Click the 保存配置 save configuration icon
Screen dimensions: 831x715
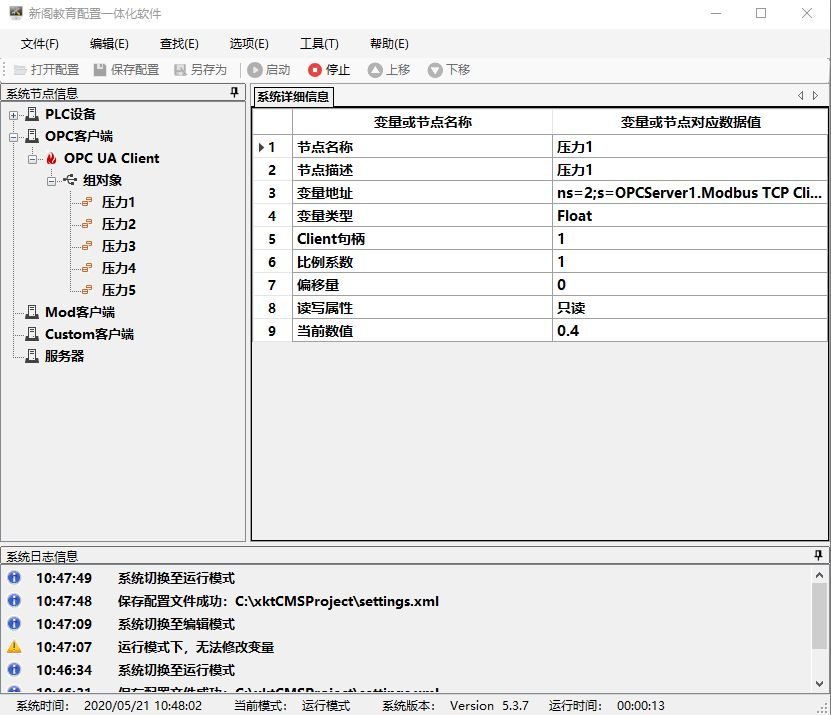[x=100, y=70]
